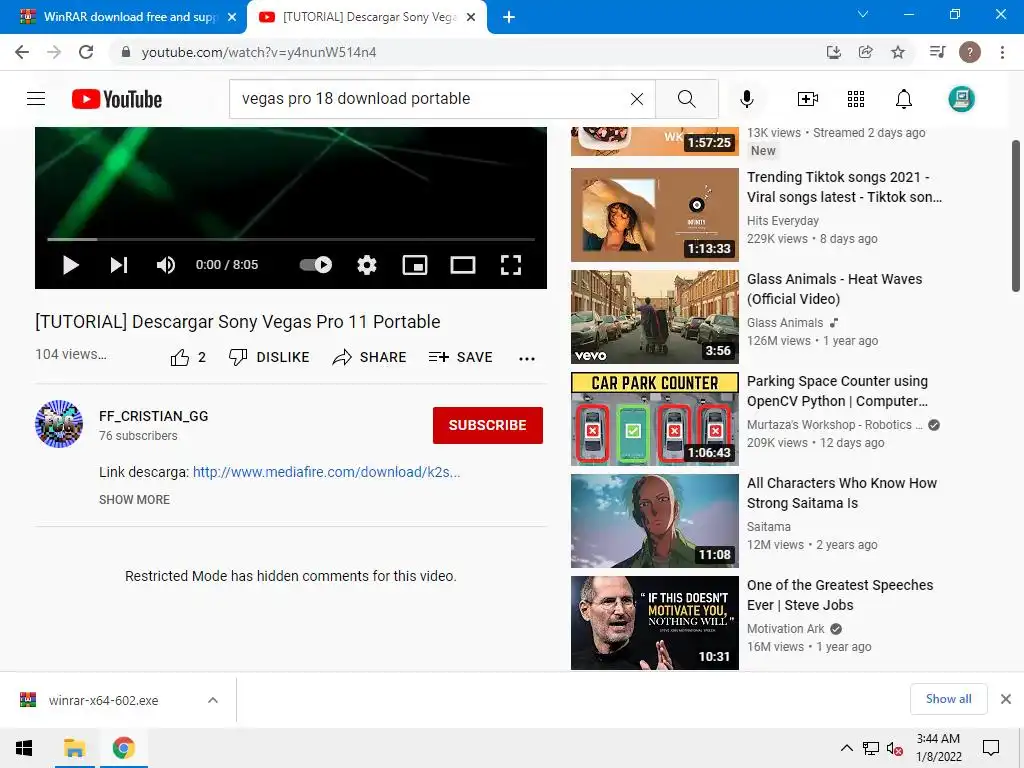Image resolution: width=1024 pixels, height=768 pixels.
Task: Share the video
Action: pyautogui.click(x=369, y=357)
